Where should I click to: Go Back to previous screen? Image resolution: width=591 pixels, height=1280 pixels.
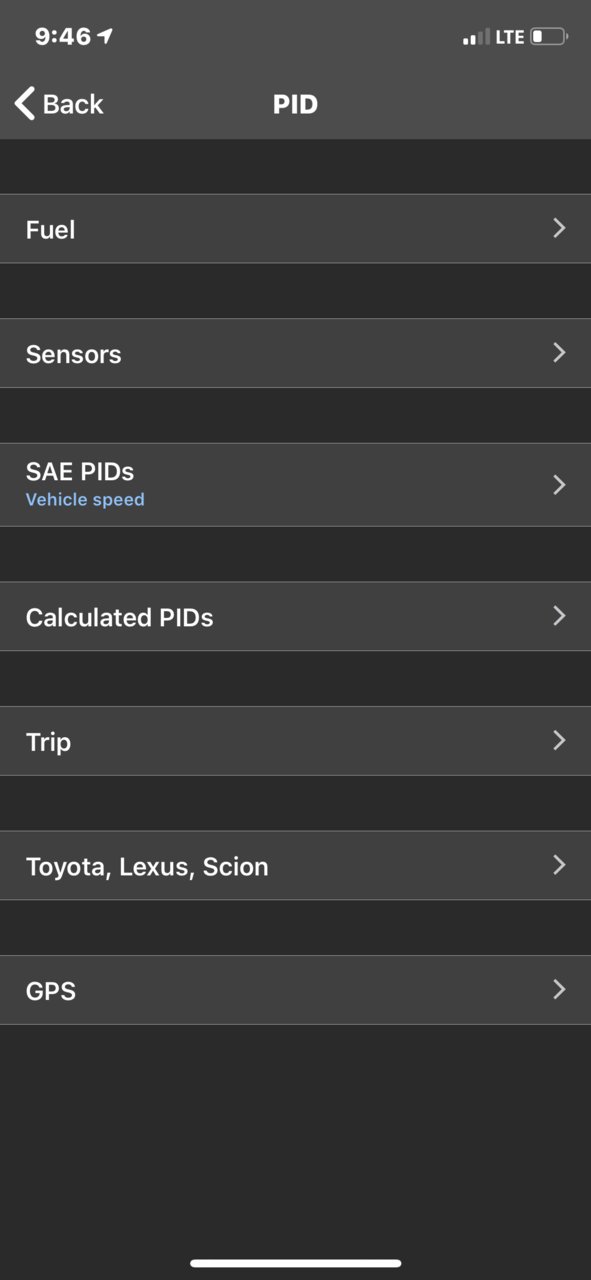coord(59,104)
